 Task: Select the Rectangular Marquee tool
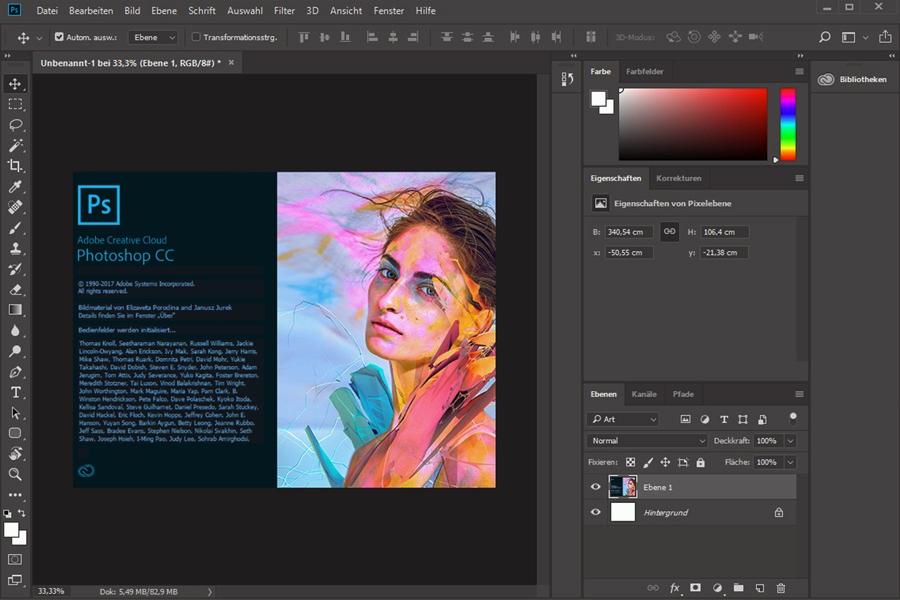pos(15,104)
